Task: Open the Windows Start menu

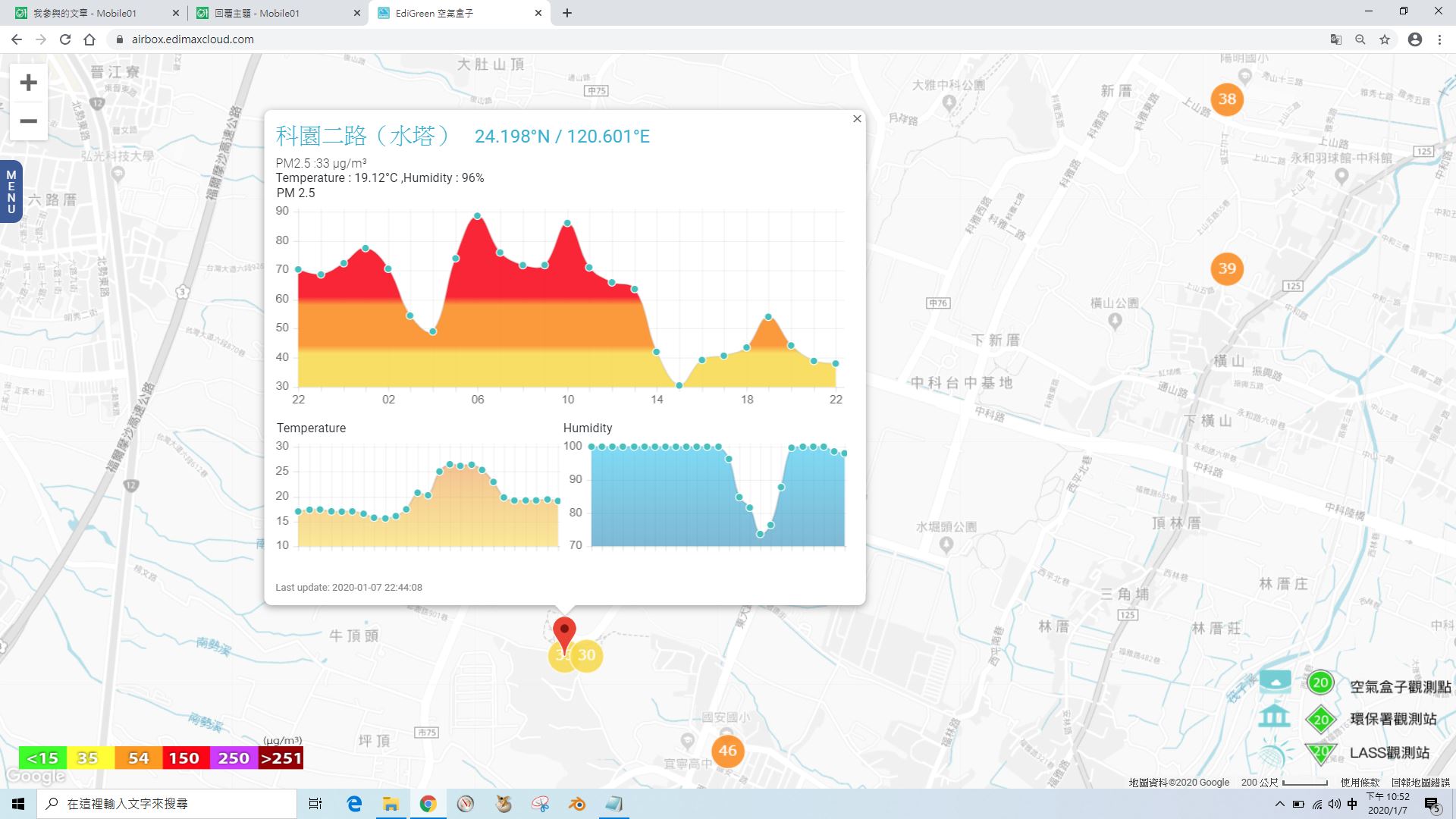Action: [x=18, y=804]
